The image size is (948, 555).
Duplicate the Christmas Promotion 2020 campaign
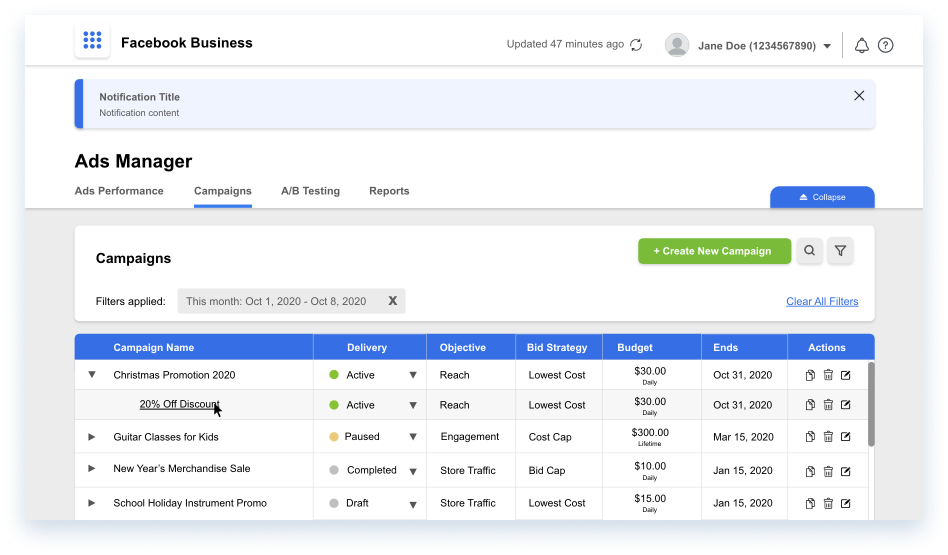tap(810, 375)
